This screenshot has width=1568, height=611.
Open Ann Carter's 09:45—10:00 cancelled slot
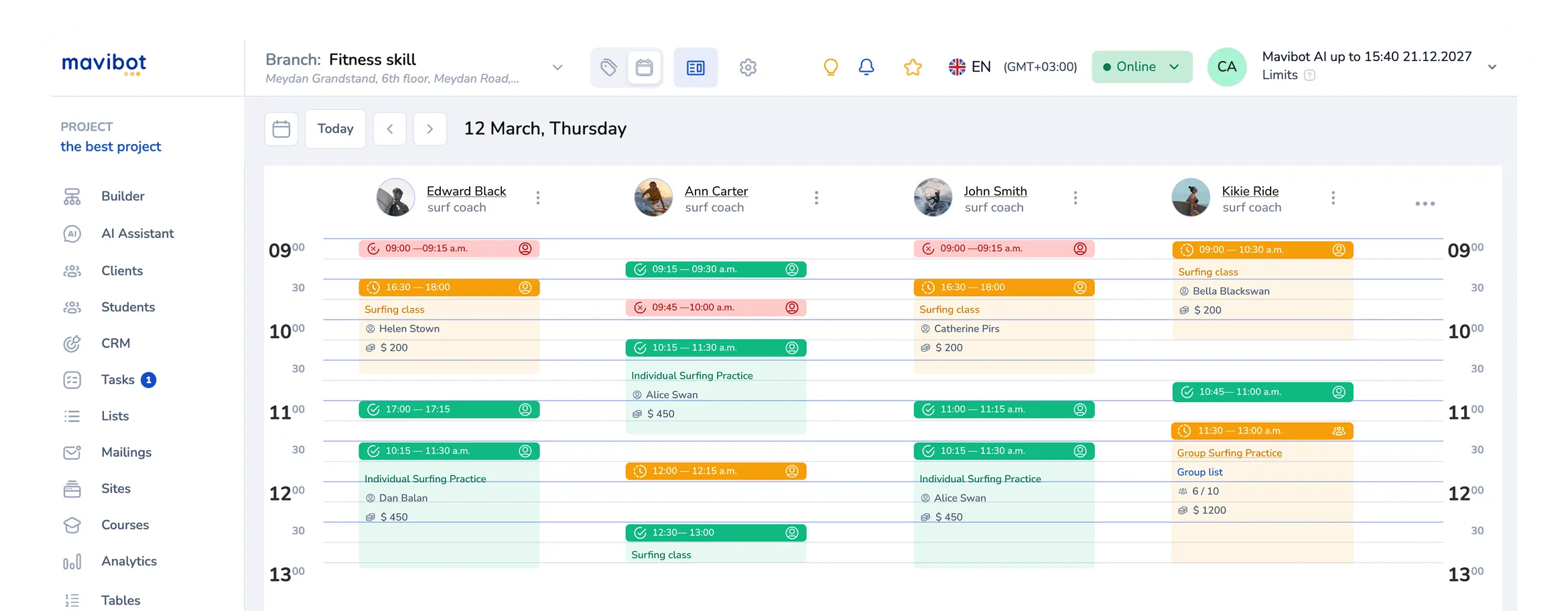pyautogui.click(x=716, y=308)
